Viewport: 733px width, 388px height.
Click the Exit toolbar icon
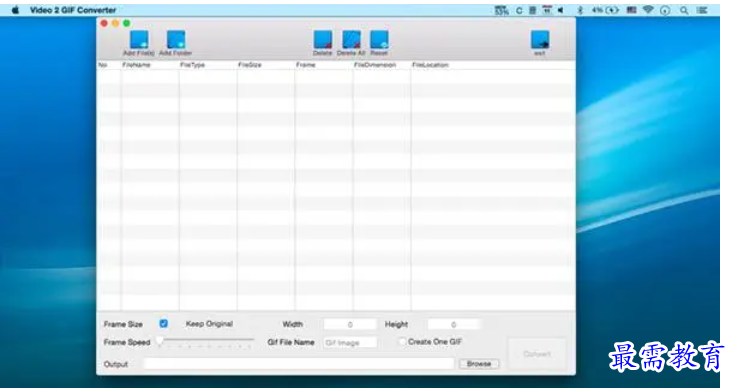540,40
